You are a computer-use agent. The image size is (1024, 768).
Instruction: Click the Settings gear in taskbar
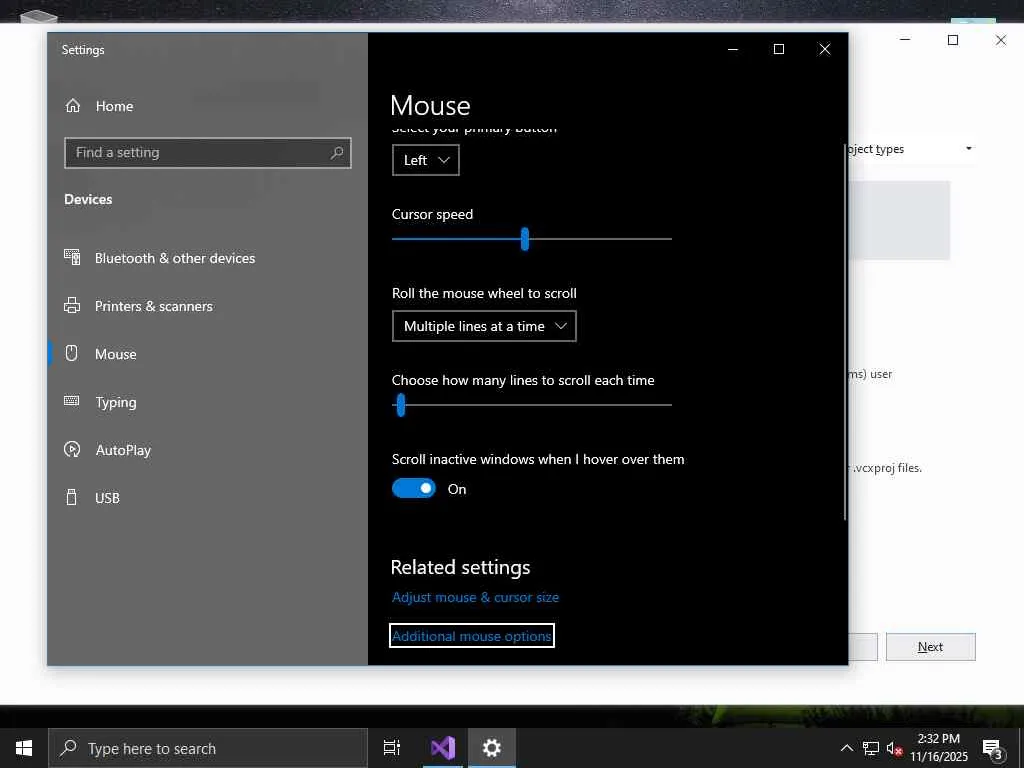pos(492,748)
